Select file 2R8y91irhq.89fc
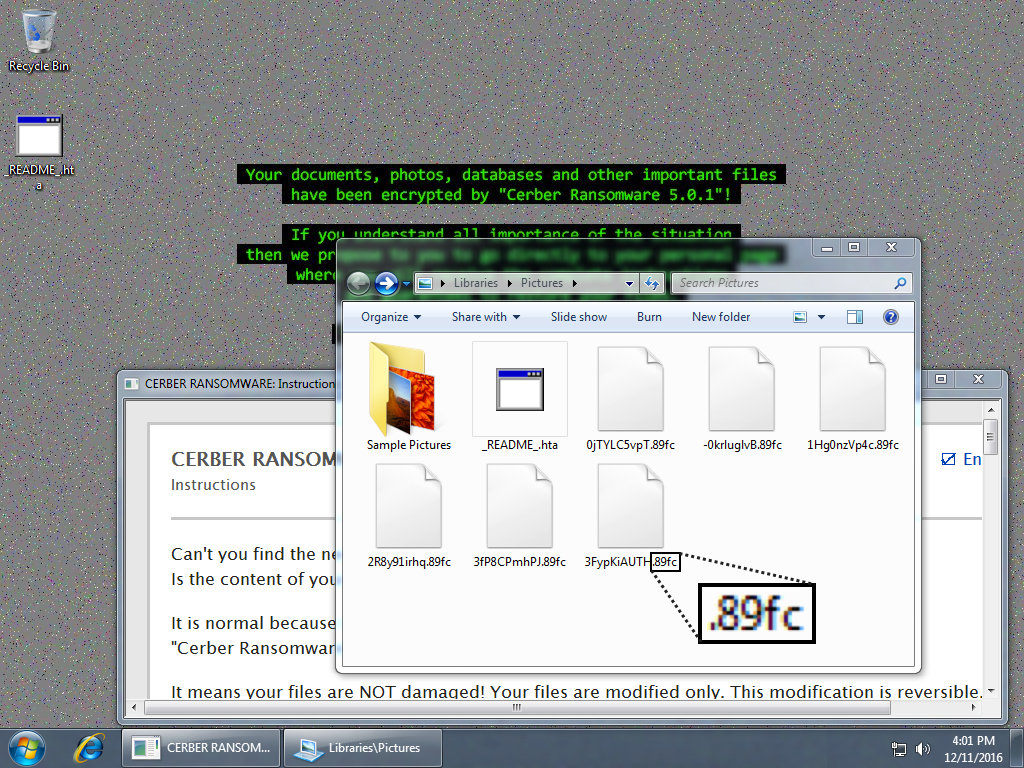 [x=409, y=515]
